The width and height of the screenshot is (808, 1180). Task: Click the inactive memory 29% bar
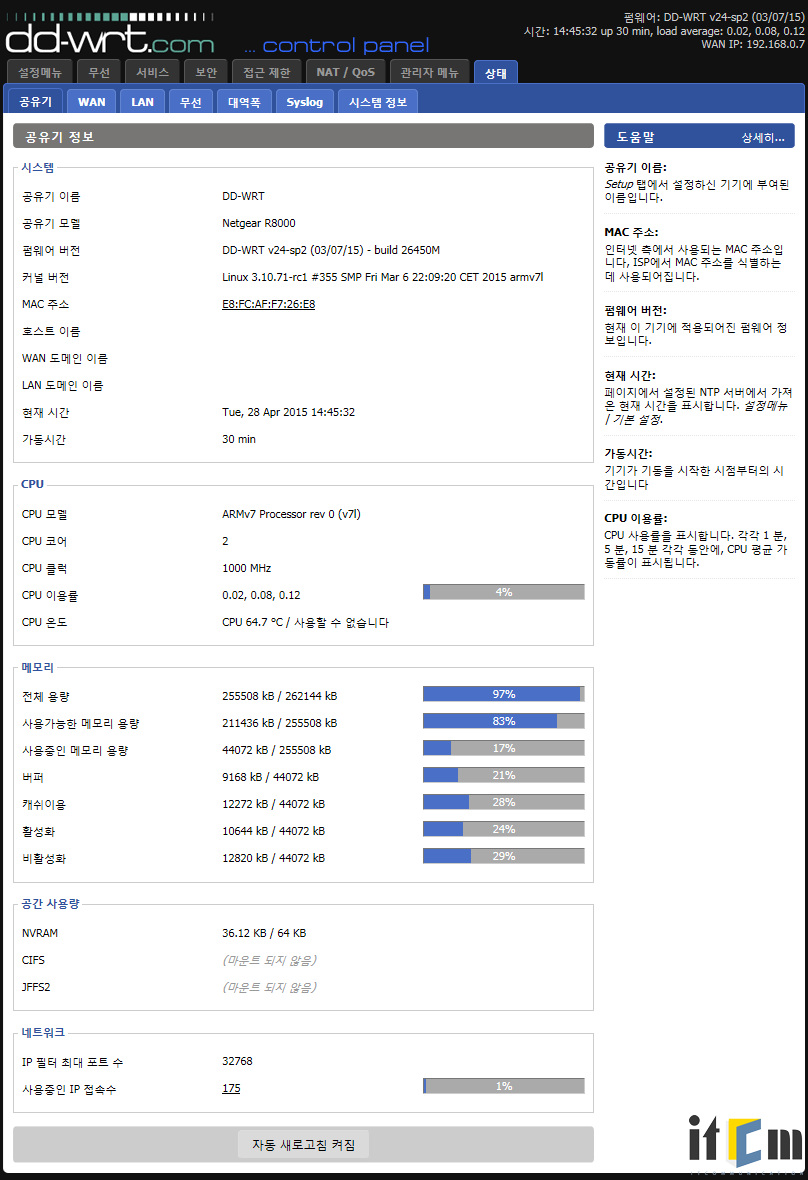point(503,856)
